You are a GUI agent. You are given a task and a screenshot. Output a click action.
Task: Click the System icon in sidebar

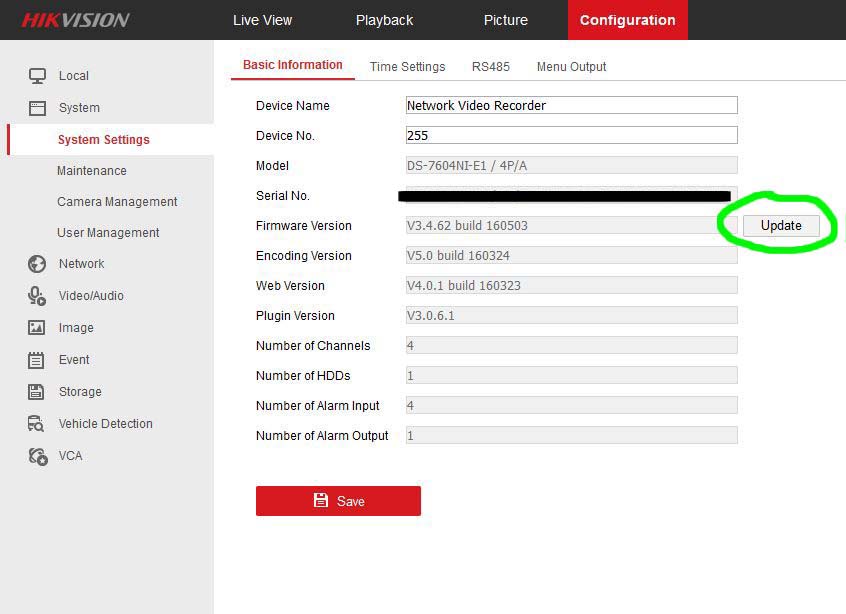[x=37, y=108]
